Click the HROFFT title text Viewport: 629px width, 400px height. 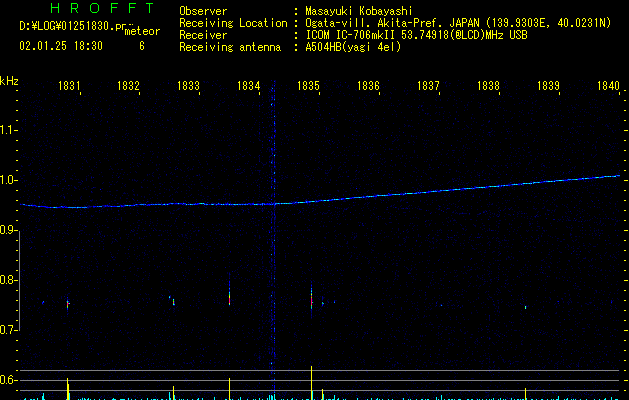(x=102, y=8)
